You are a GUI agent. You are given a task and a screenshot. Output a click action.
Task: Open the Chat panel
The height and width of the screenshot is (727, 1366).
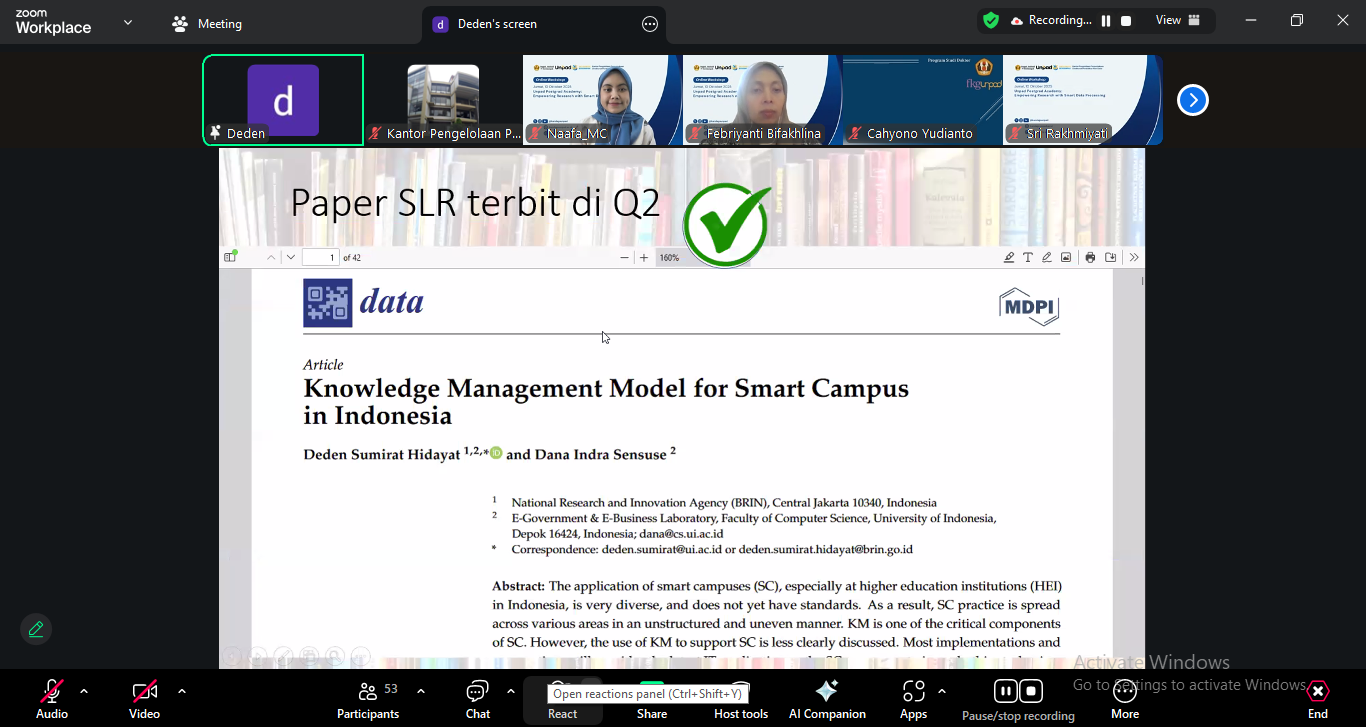coord(478,698)
